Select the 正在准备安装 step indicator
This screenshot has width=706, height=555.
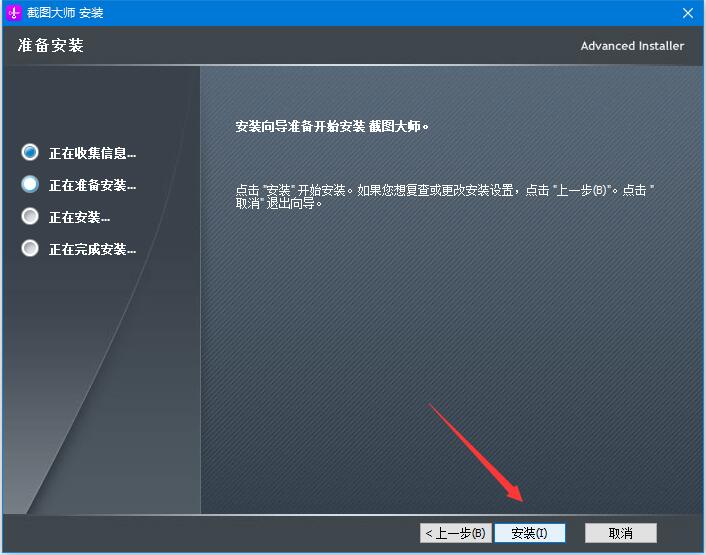pyautogui.click(x=30, y=185)
